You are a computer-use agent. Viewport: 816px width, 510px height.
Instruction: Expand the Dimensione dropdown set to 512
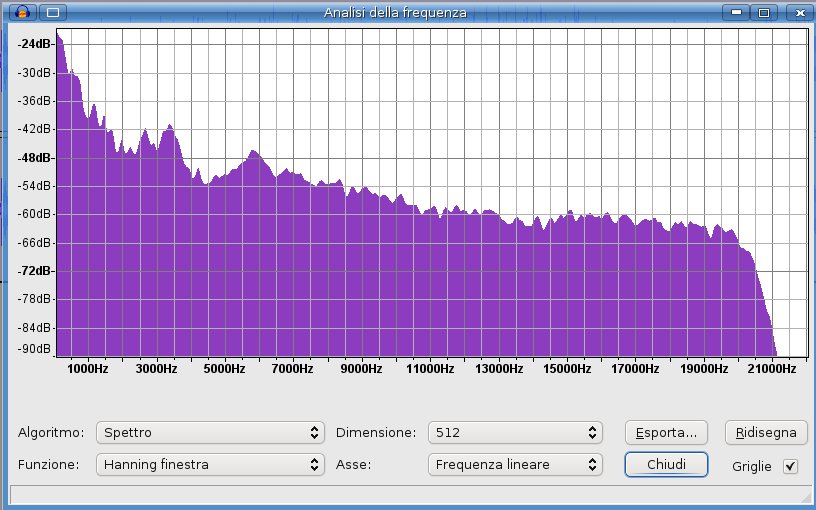(x=514, y=433)
